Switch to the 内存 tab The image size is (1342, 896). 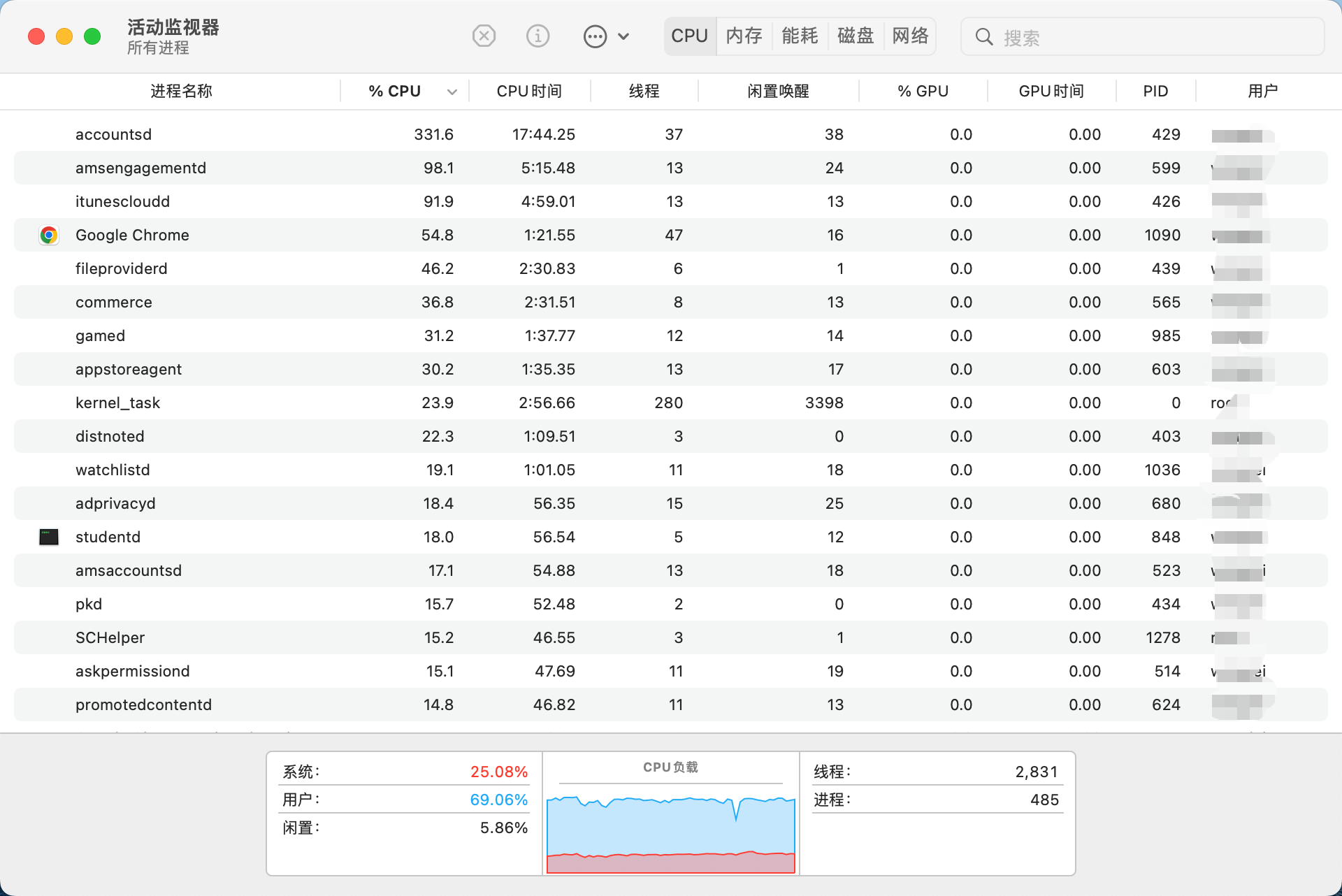tap(744, 36)
